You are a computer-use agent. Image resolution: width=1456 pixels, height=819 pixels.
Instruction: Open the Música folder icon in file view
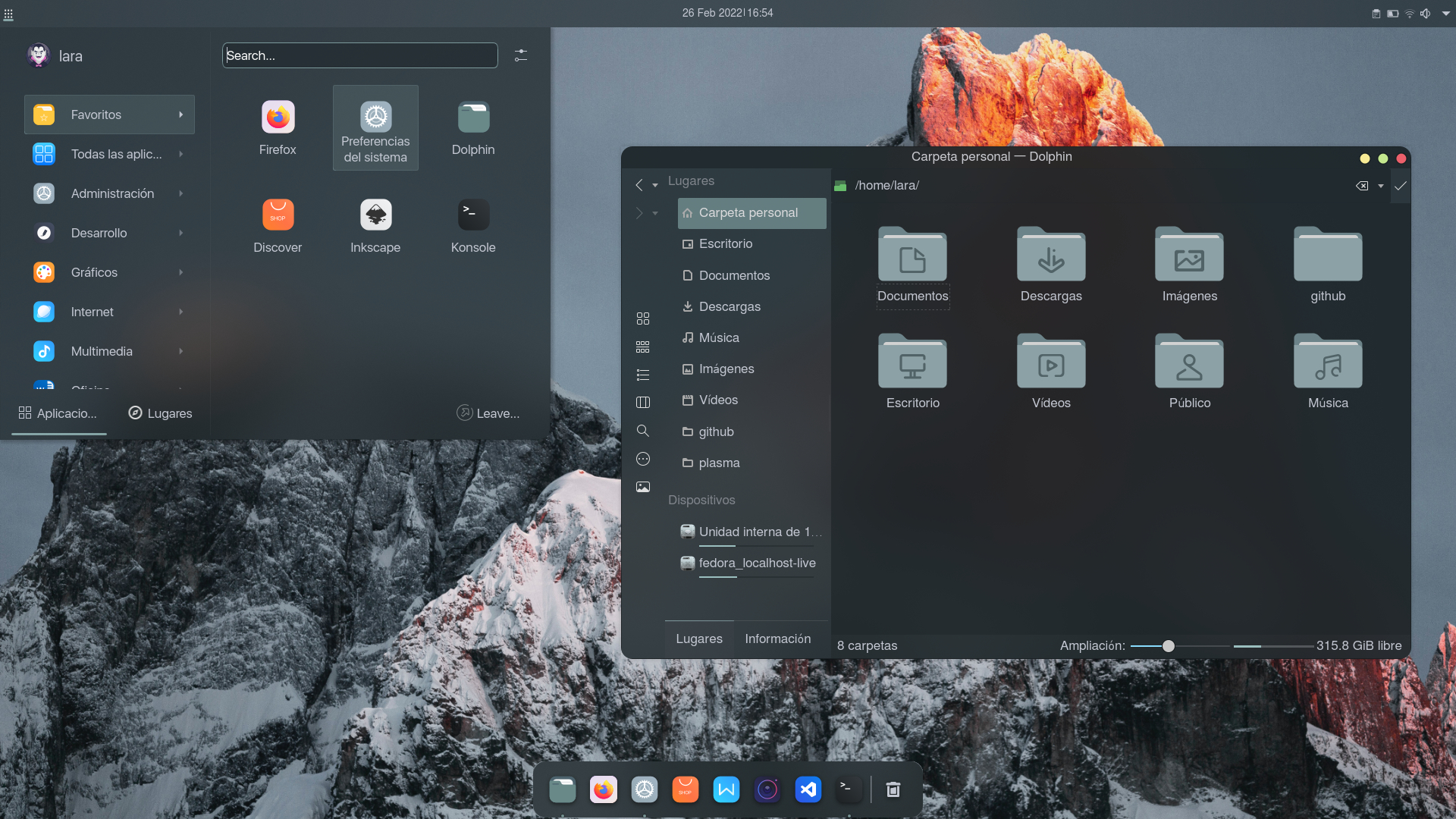[1328, 372]
